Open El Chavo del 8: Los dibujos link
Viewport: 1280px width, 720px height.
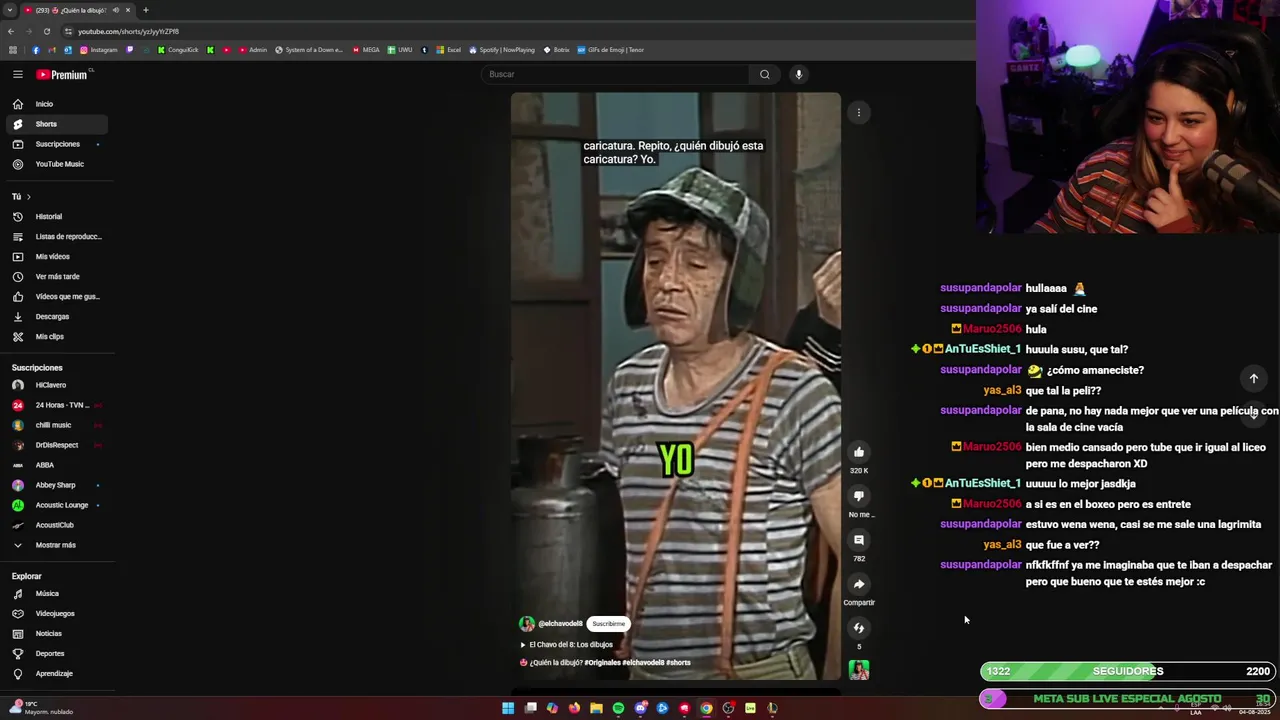[570, 644]
